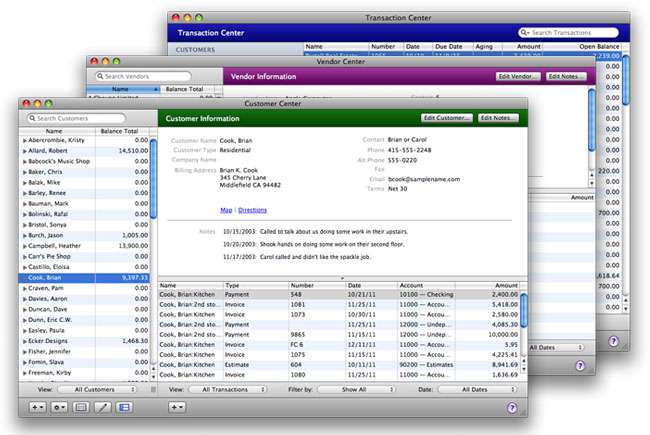Open the Directions link
This screenshot has width=650, height=435.
[253, 210]
